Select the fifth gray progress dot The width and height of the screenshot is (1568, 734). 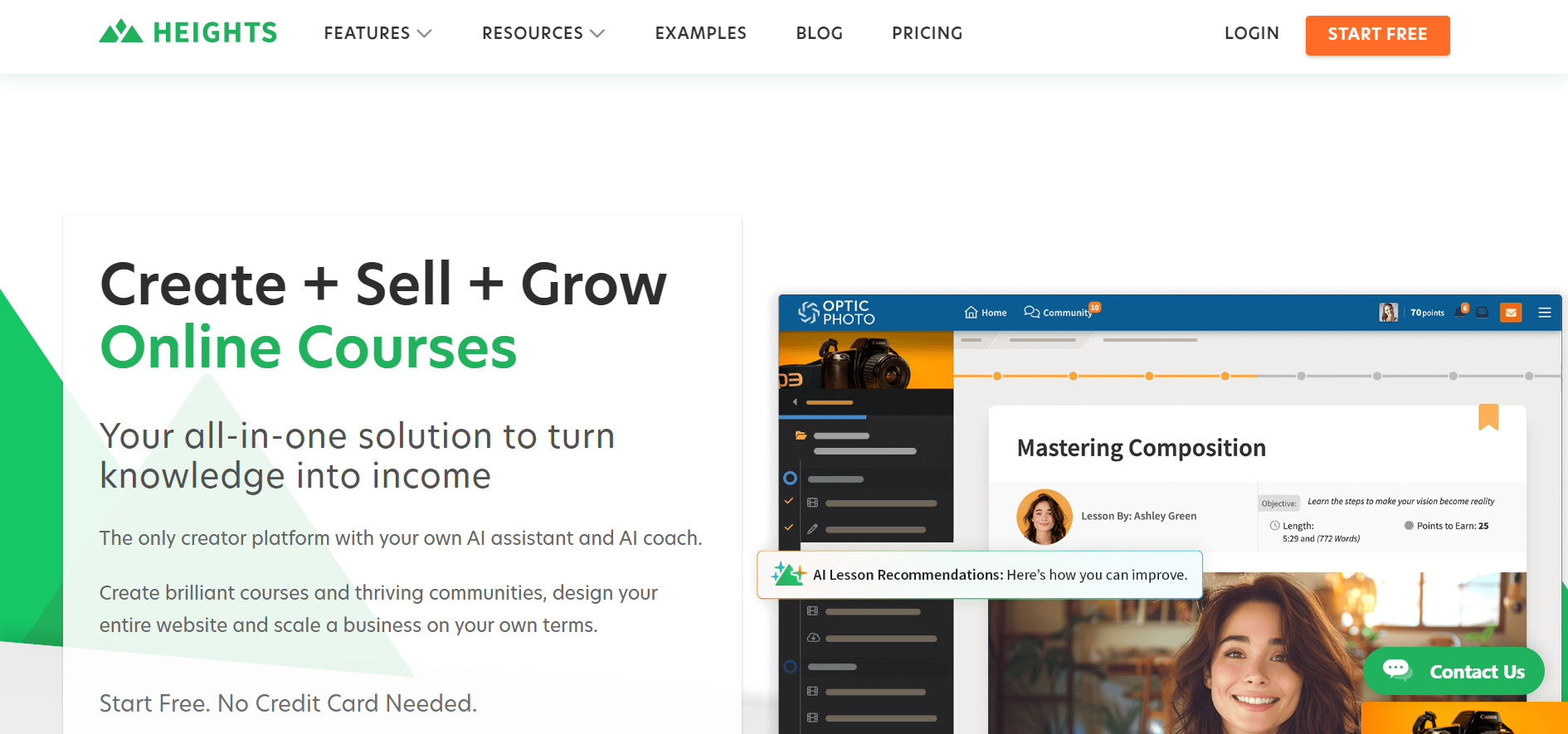[1301, 376]
